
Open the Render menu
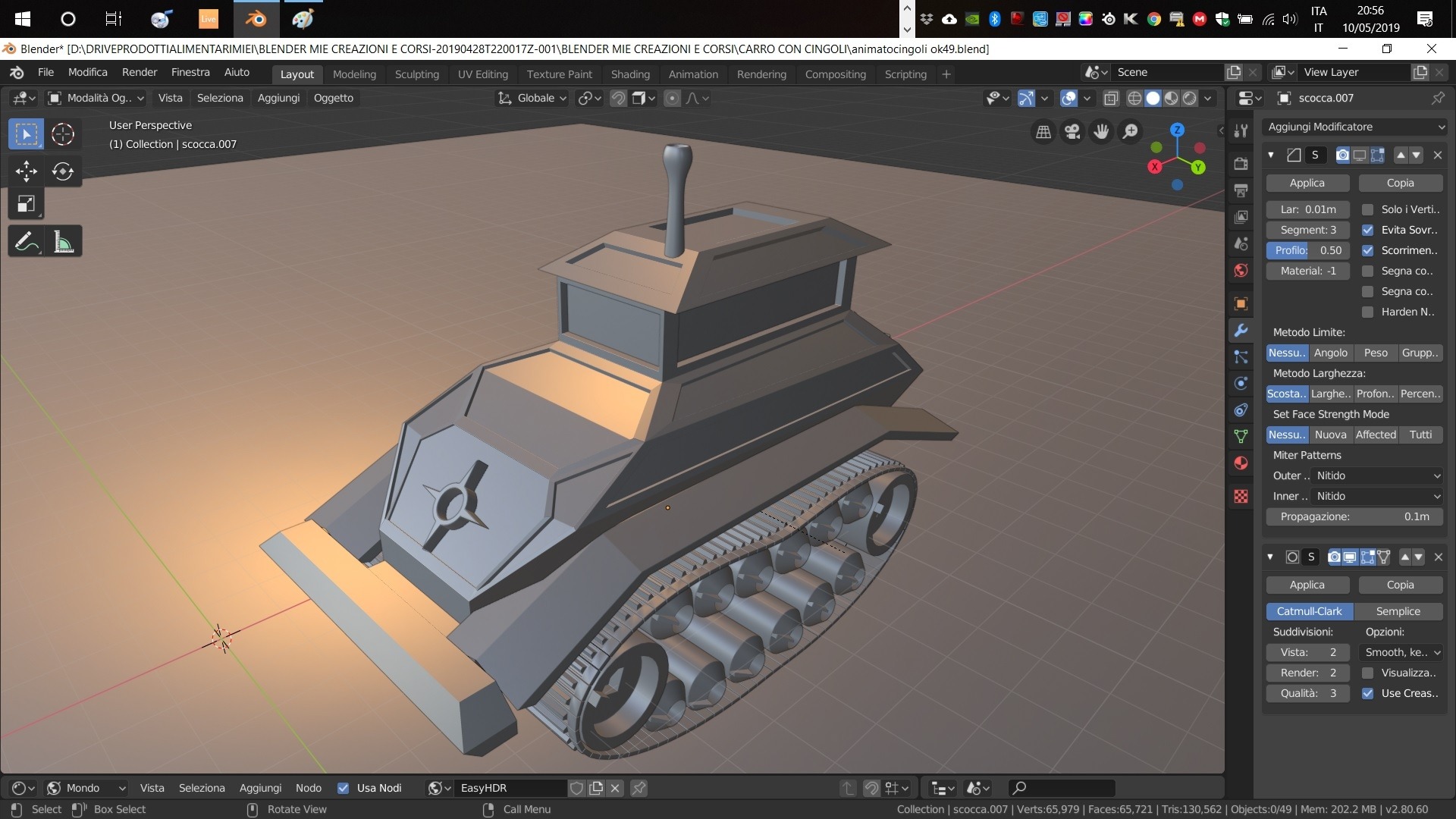click(x=140, y=72)
